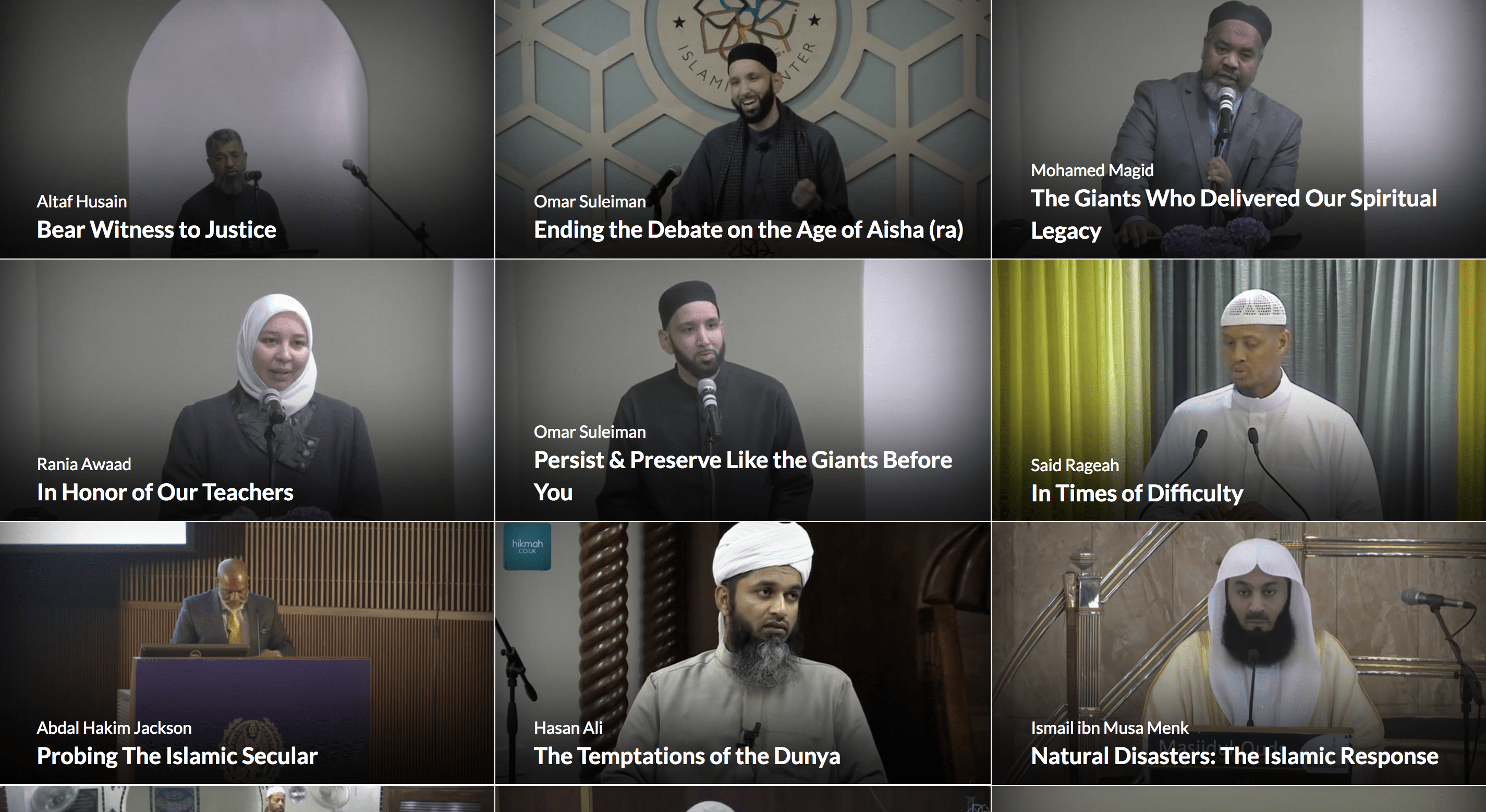Click the Hasan Ali speaker name
Screen dimensions: 1486x812
568,728
